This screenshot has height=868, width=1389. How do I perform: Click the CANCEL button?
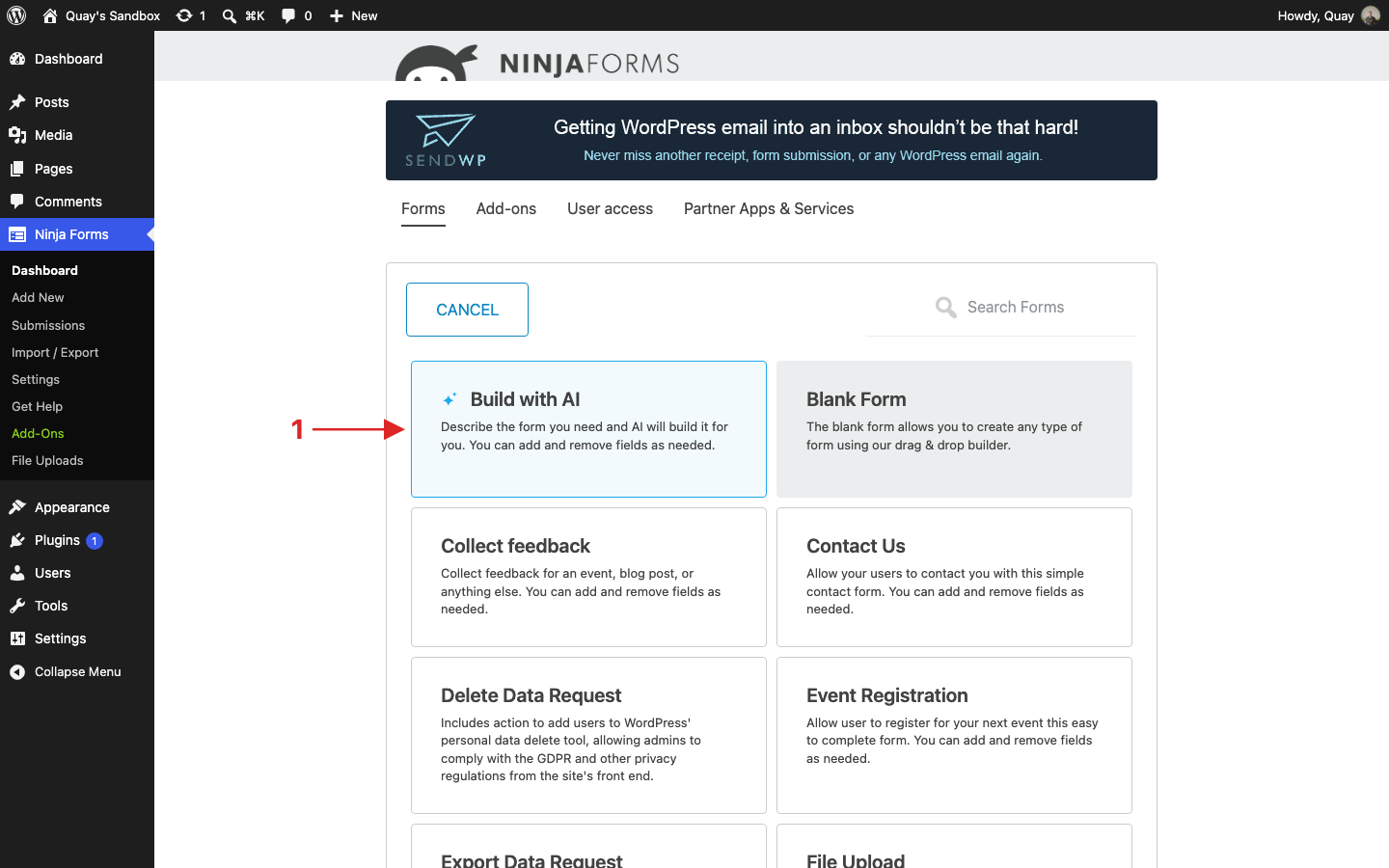coord(467,310)
